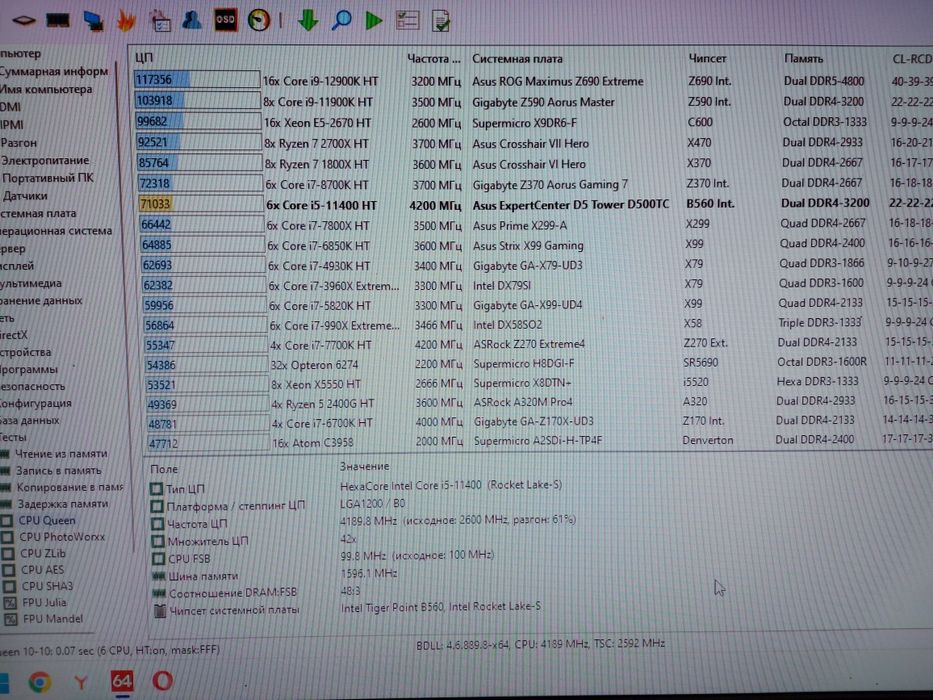
Task: Launch the flame stability test icon
Action: tap(126, 21)
